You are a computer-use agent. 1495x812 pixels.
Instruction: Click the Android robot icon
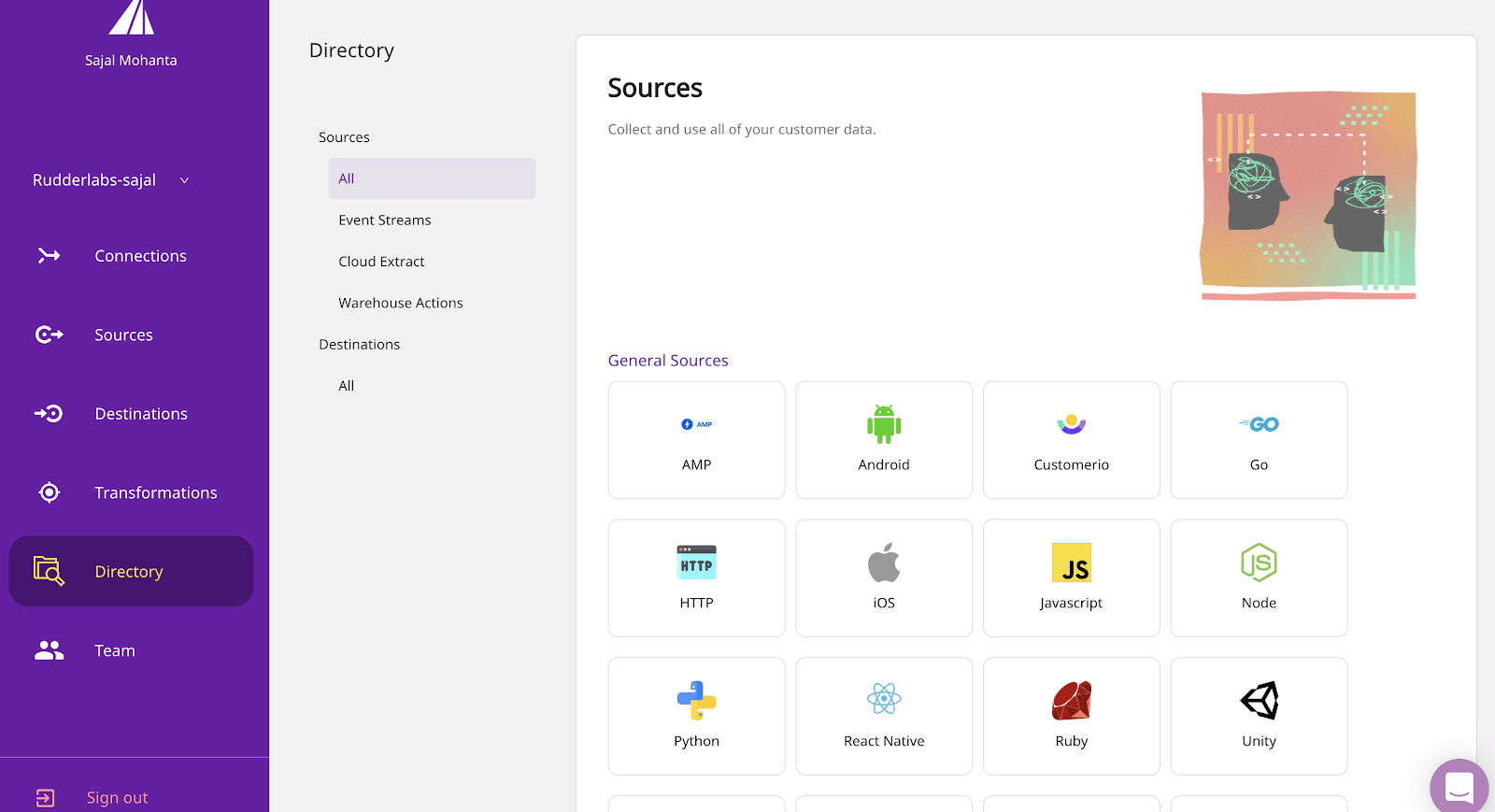pyautogui.click(x=883, y=424)
